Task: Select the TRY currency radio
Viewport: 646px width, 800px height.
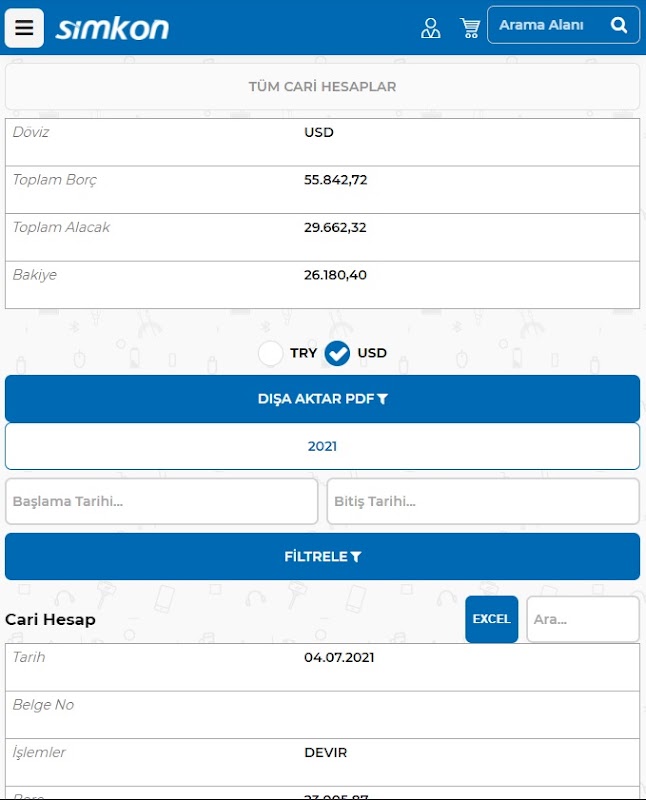Action: 271,353
